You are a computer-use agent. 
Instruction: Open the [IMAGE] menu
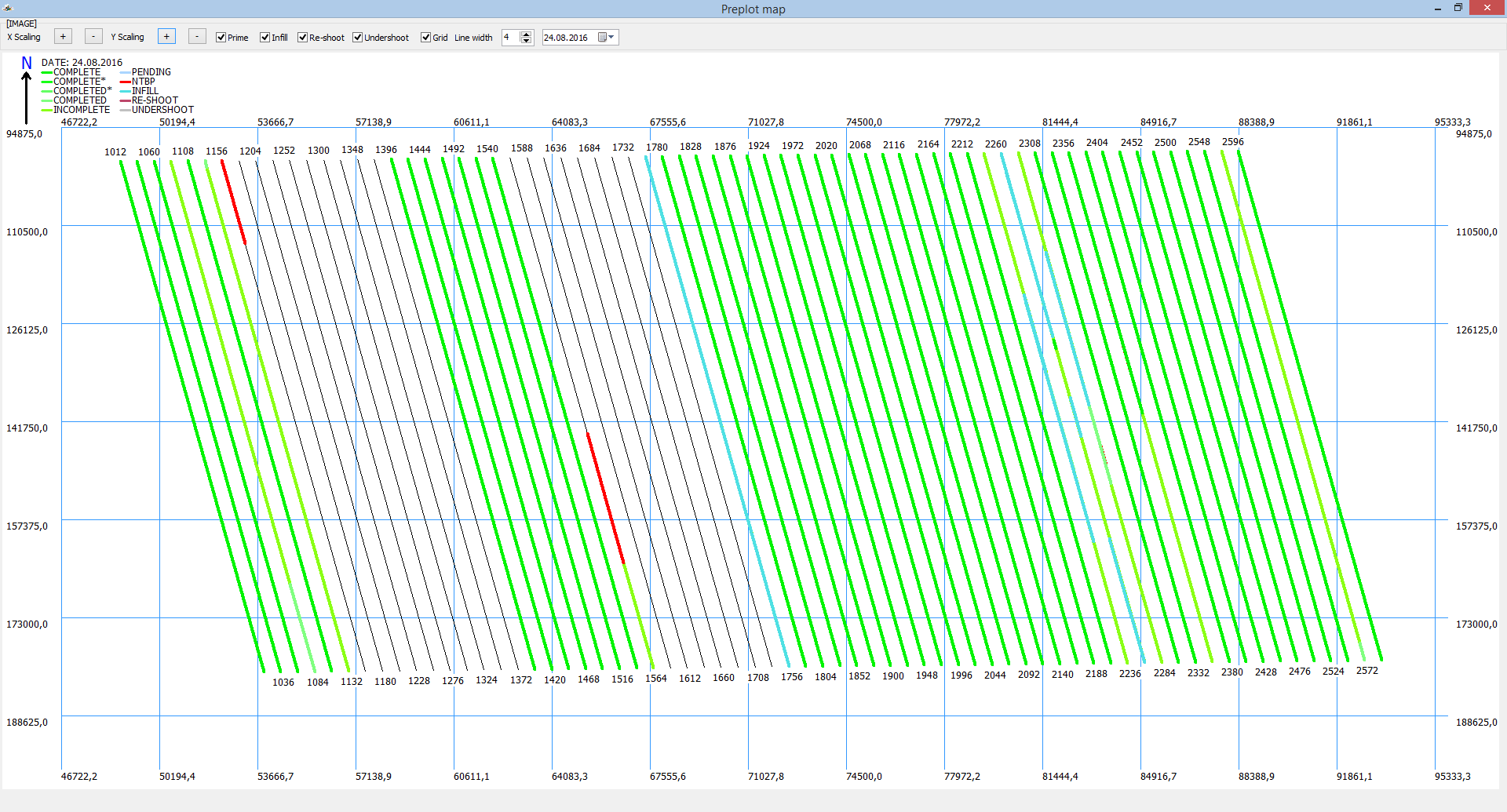tap(22, 24)
